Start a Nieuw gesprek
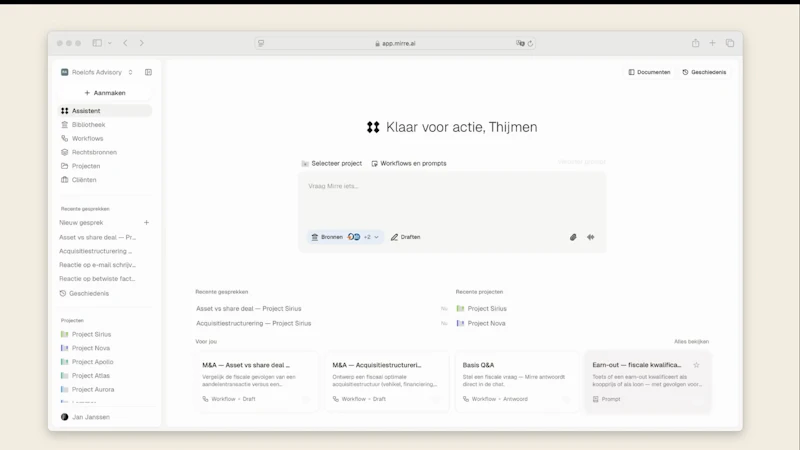This screenshot has width=800, height=450. click(x=81, y=222)
